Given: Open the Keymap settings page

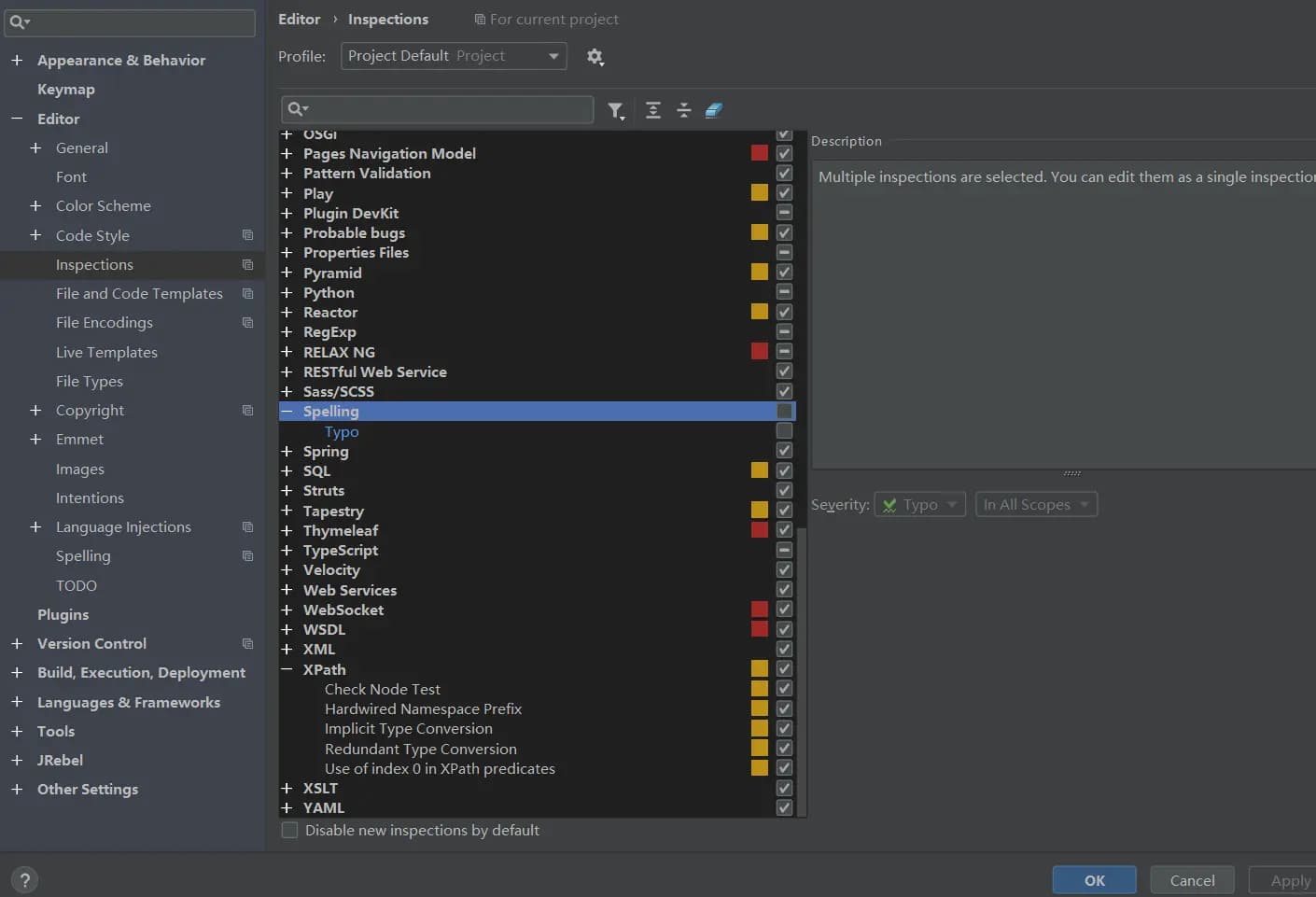Looking at the screenshot, I should coord(66,90).
